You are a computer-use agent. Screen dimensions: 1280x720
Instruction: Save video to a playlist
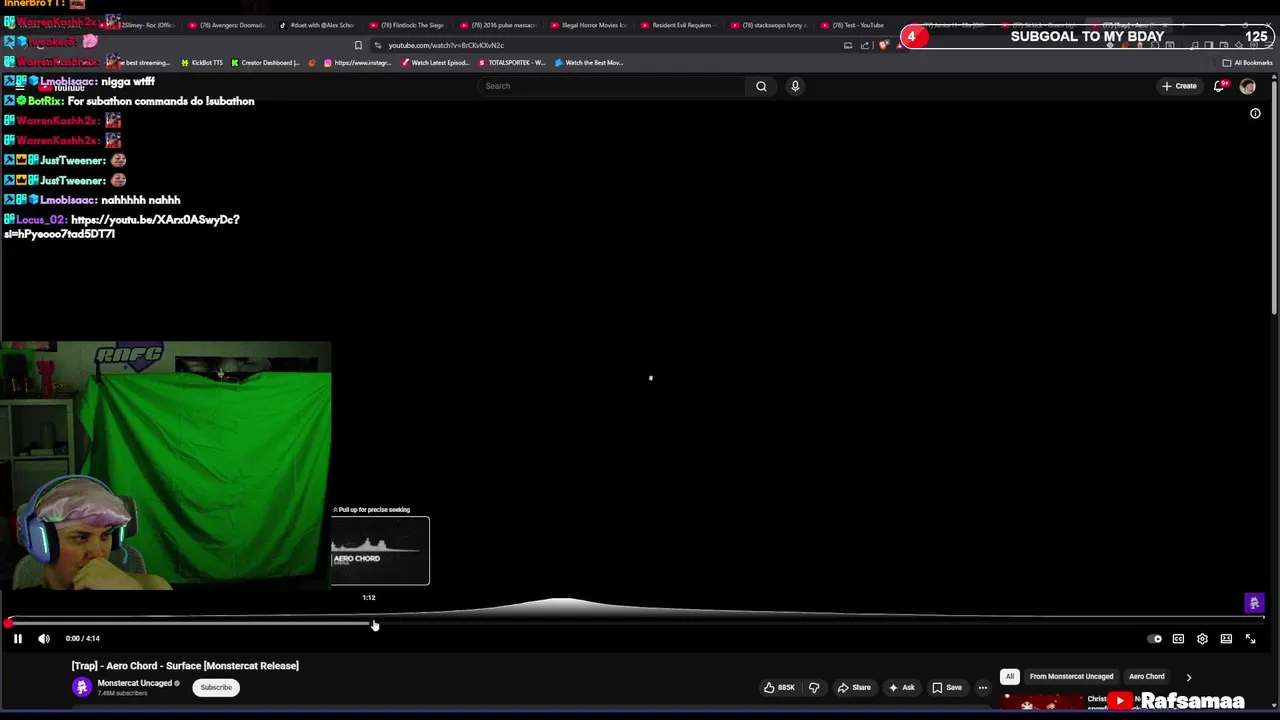click(x=947, y=687)
